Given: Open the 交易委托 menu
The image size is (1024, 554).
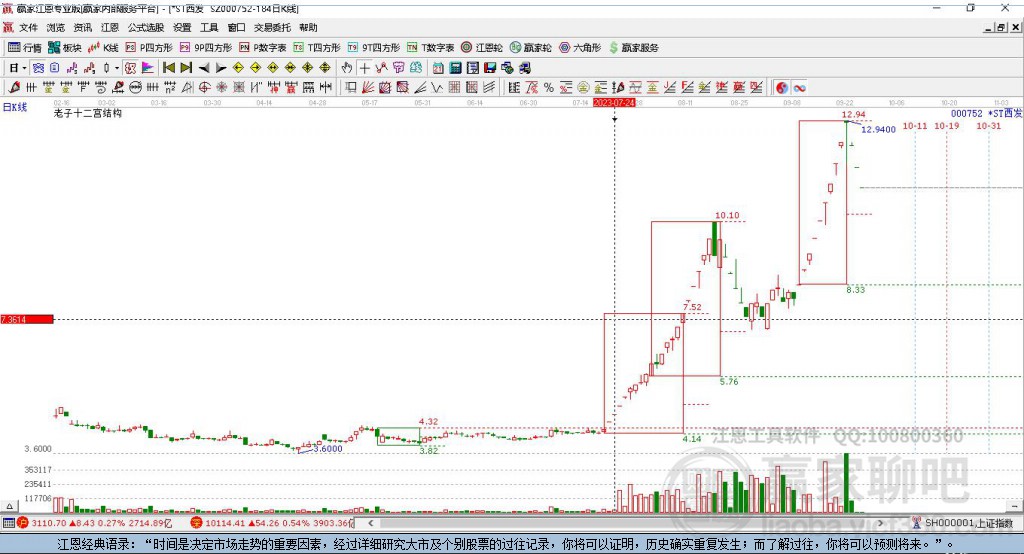Looking at the screenshot, I should tap(272, 27).
